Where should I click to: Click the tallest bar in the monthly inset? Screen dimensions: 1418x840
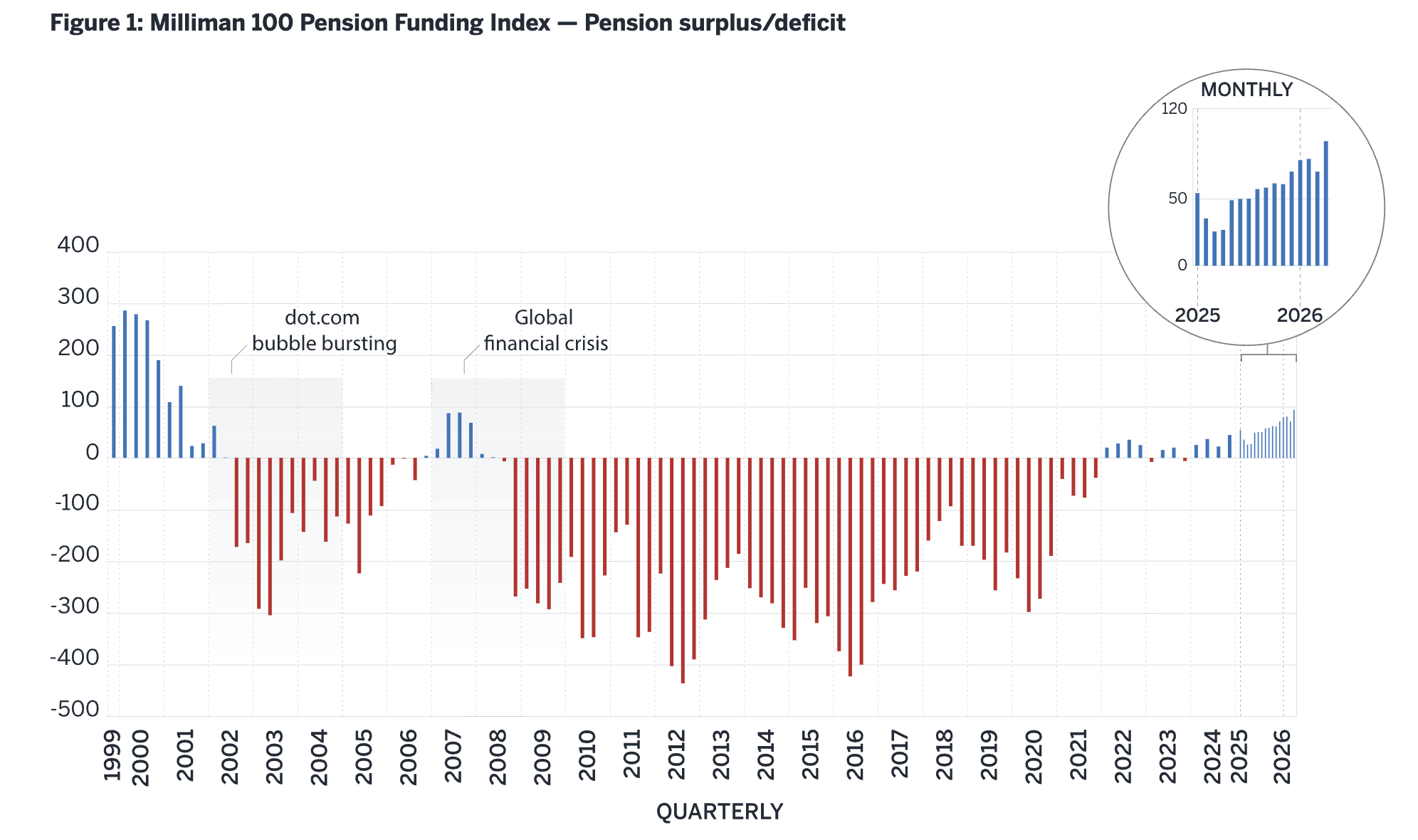1325,204
